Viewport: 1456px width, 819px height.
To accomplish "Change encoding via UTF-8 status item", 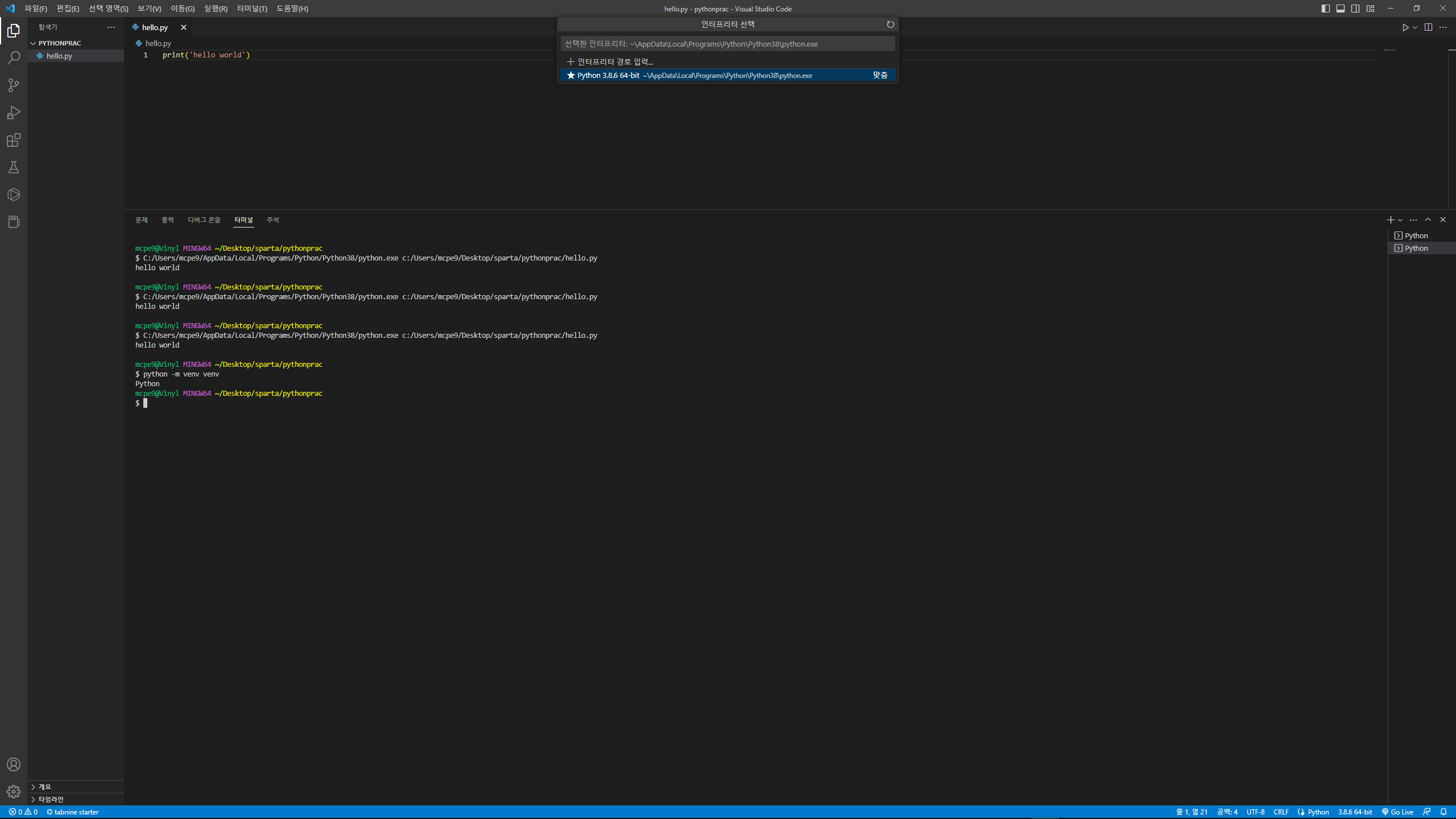I will (x=1256, y=812).
